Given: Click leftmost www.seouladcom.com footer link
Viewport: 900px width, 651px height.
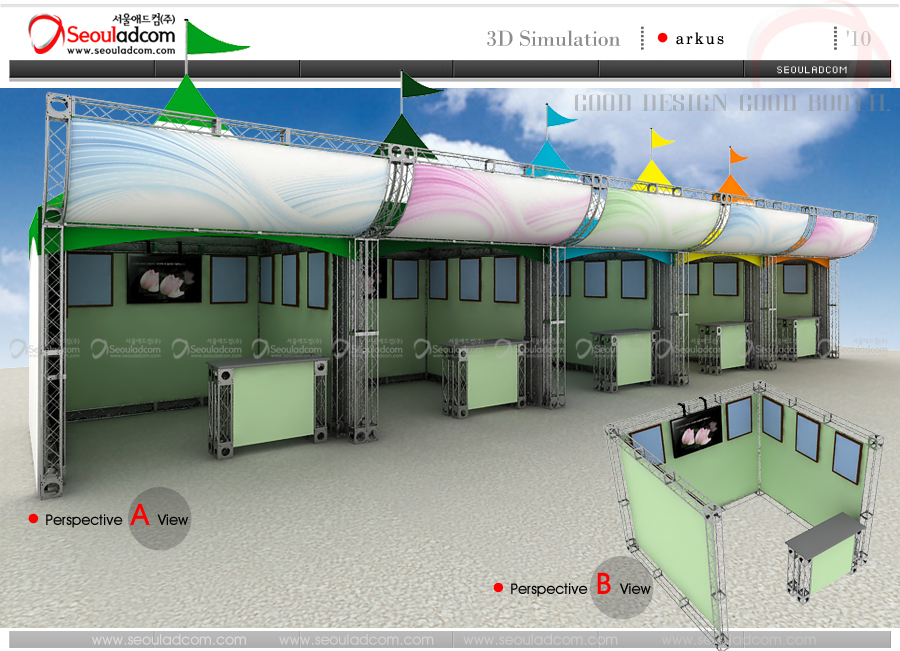Looking at the screenshot, I should click(168, 640).
